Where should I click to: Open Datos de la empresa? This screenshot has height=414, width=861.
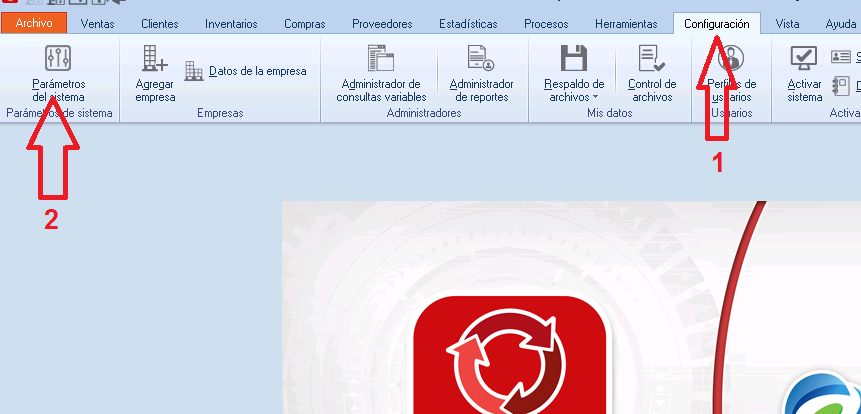point(245,71)
